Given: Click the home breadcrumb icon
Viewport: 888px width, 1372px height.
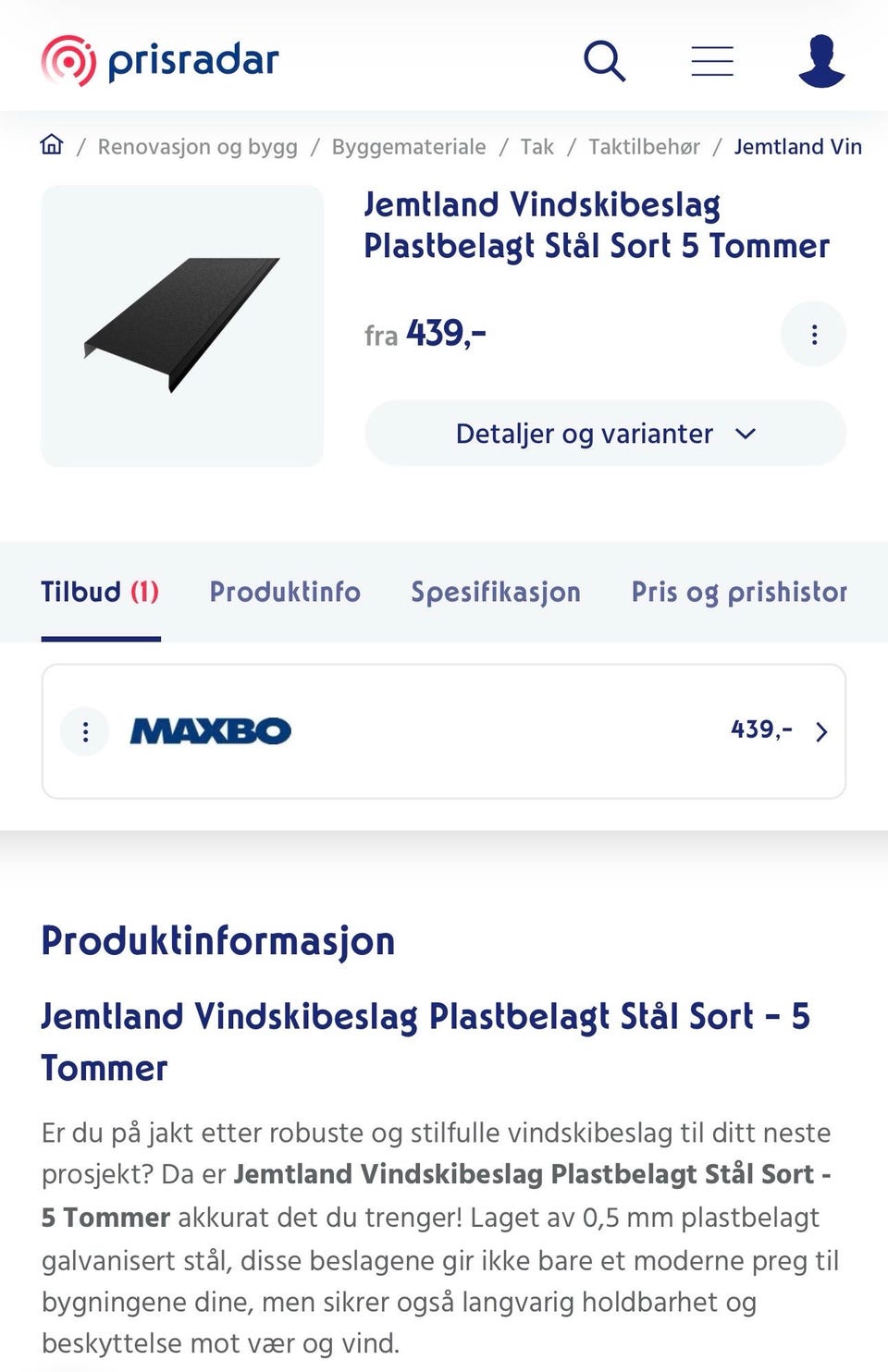Looking at the screenshot, I should tap(52, 145).
